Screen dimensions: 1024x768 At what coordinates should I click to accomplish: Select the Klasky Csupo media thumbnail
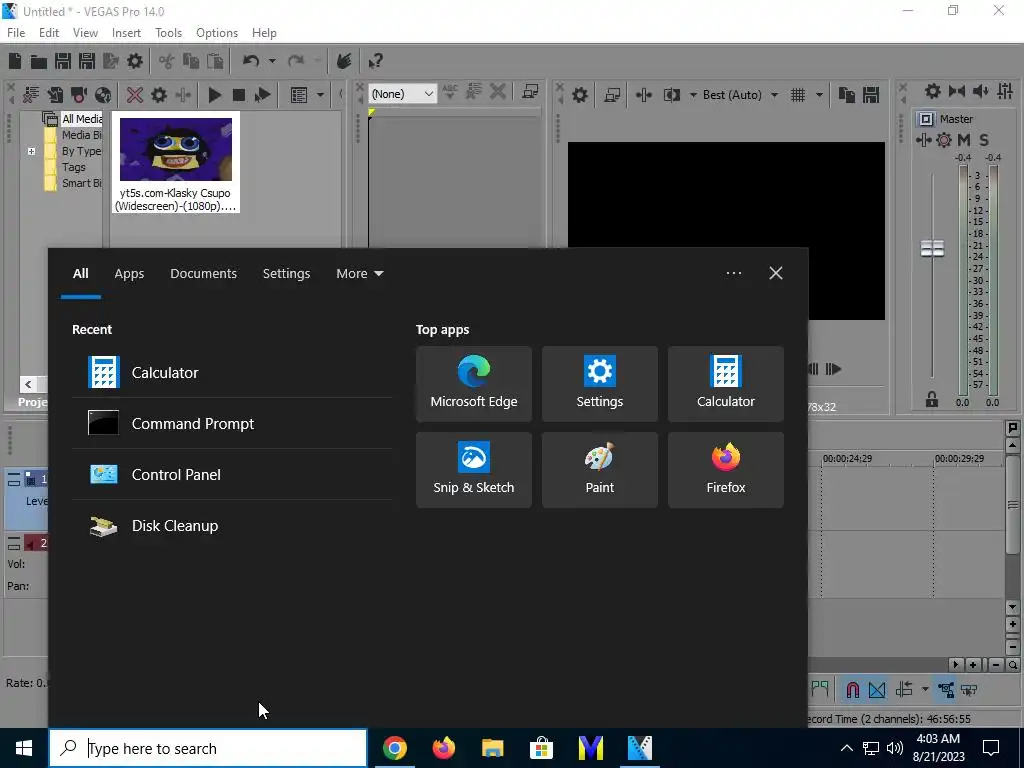pos(176,162)
